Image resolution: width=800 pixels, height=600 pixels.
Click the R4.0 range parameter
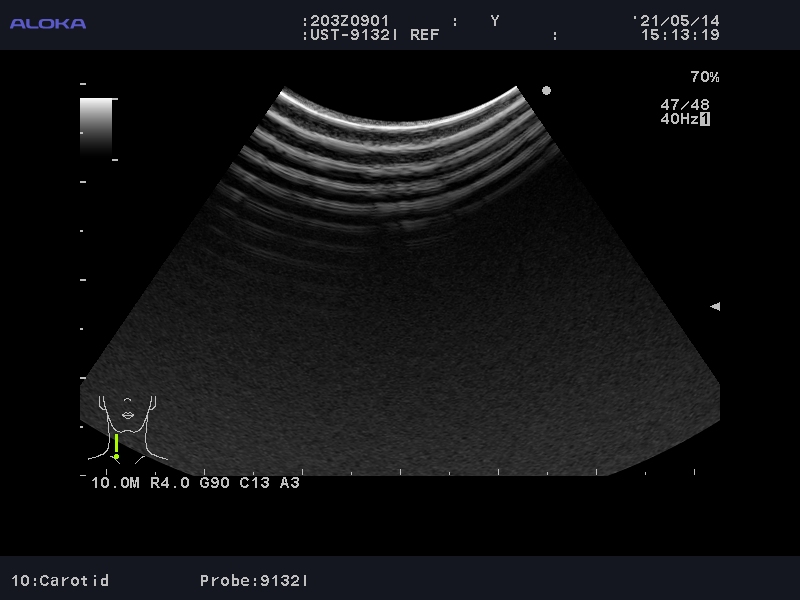pos(169,483)
